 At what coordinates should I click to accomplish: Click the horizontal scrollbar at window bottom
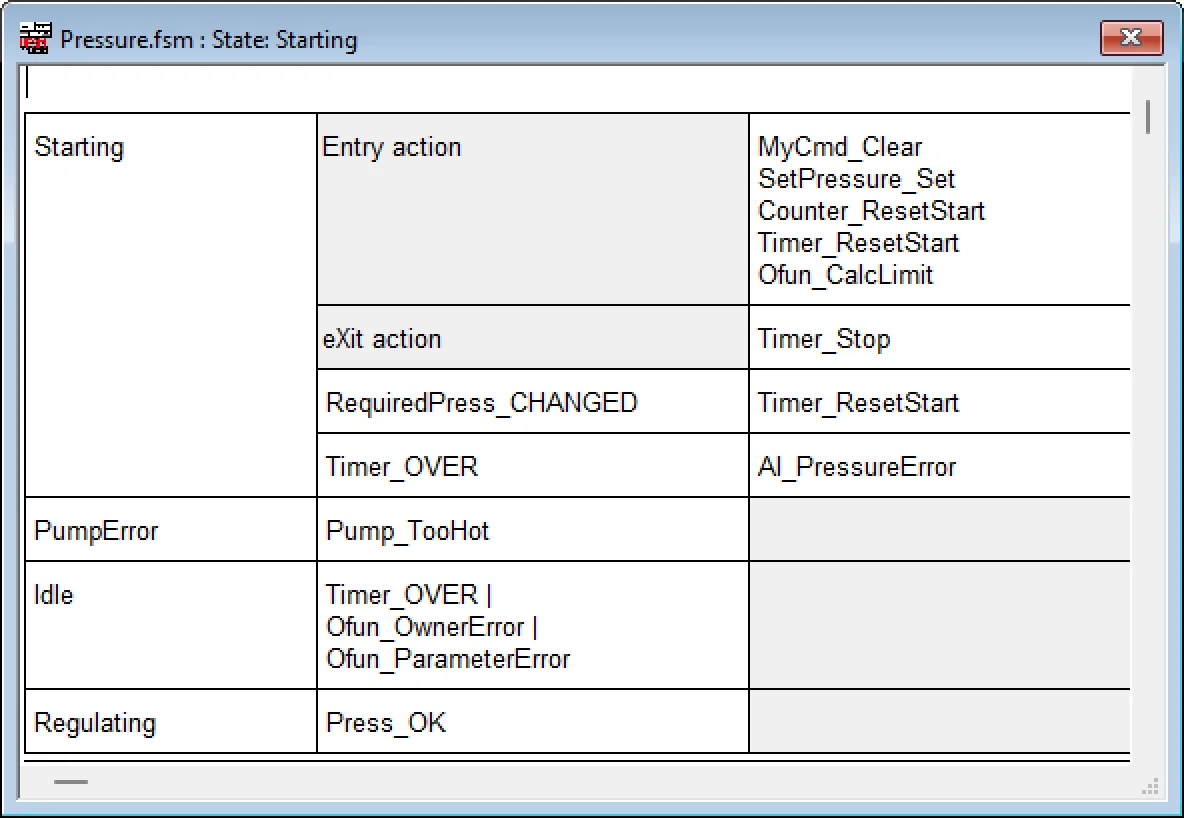point(70,781)
